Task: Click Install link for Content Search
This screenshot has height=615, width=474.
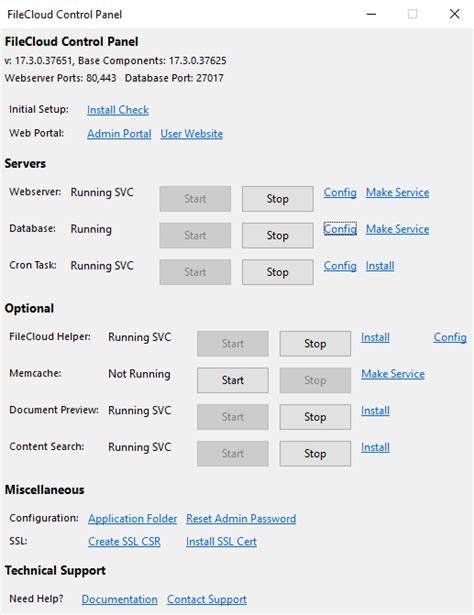Action: coord(375,448)
